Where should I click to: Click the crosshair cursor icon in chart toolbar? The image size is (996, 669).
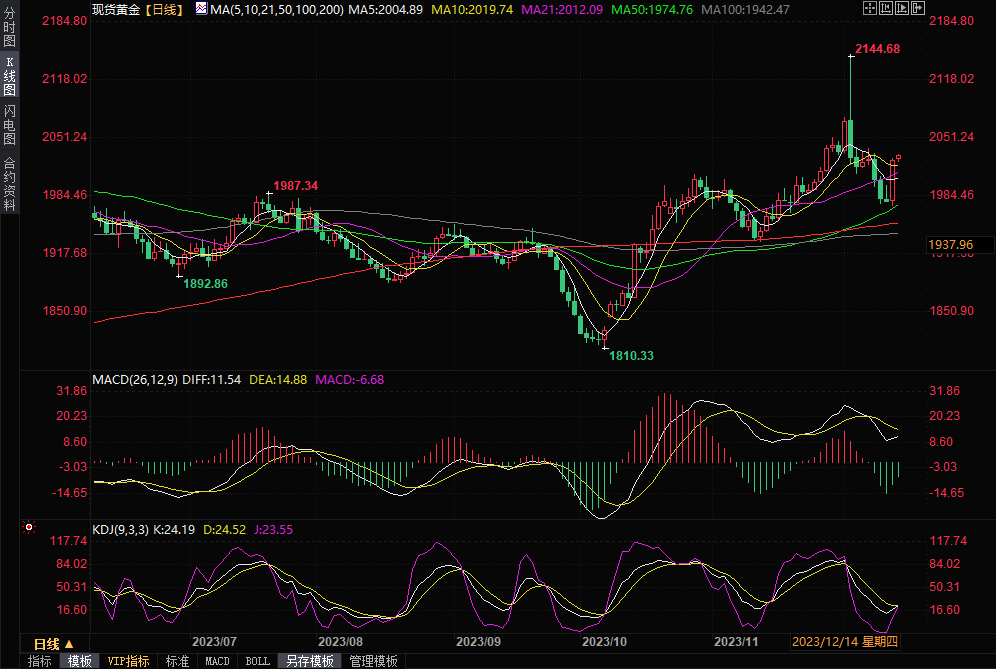(869, 9)
